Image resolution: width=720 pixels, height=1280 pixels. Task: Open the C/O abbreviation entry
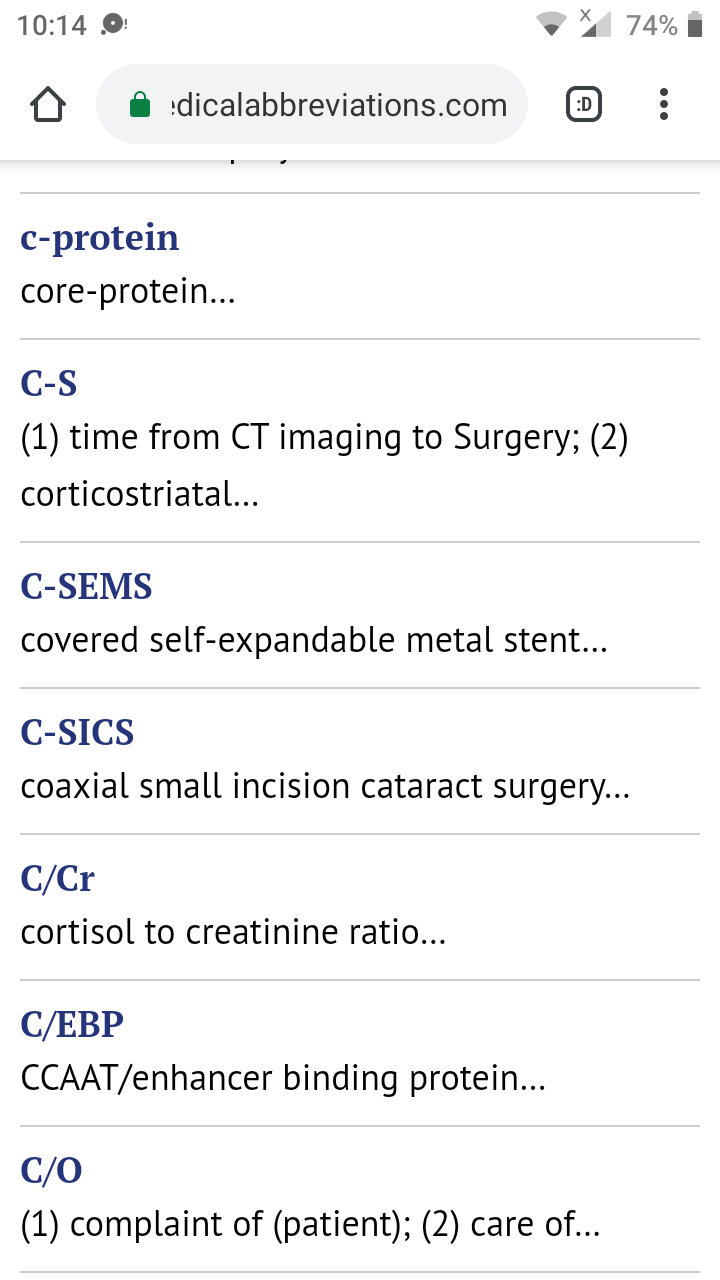click(52, 1170)
